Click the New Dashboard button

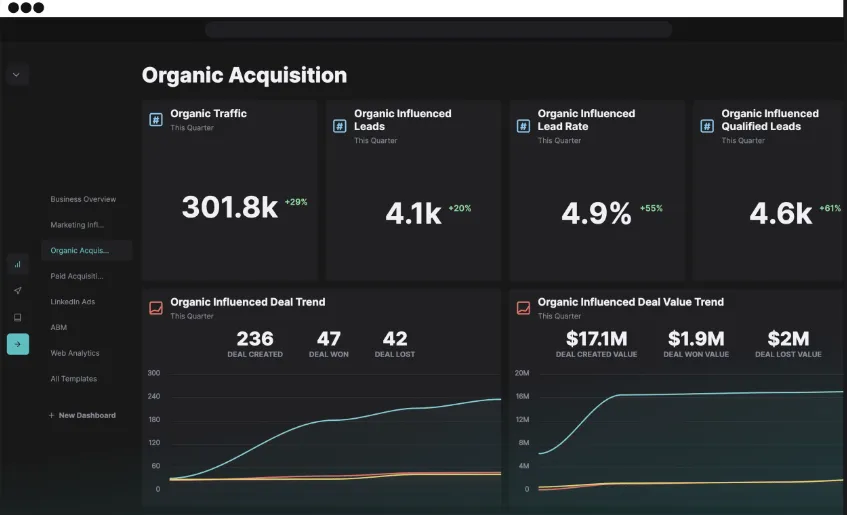point(82,415)
